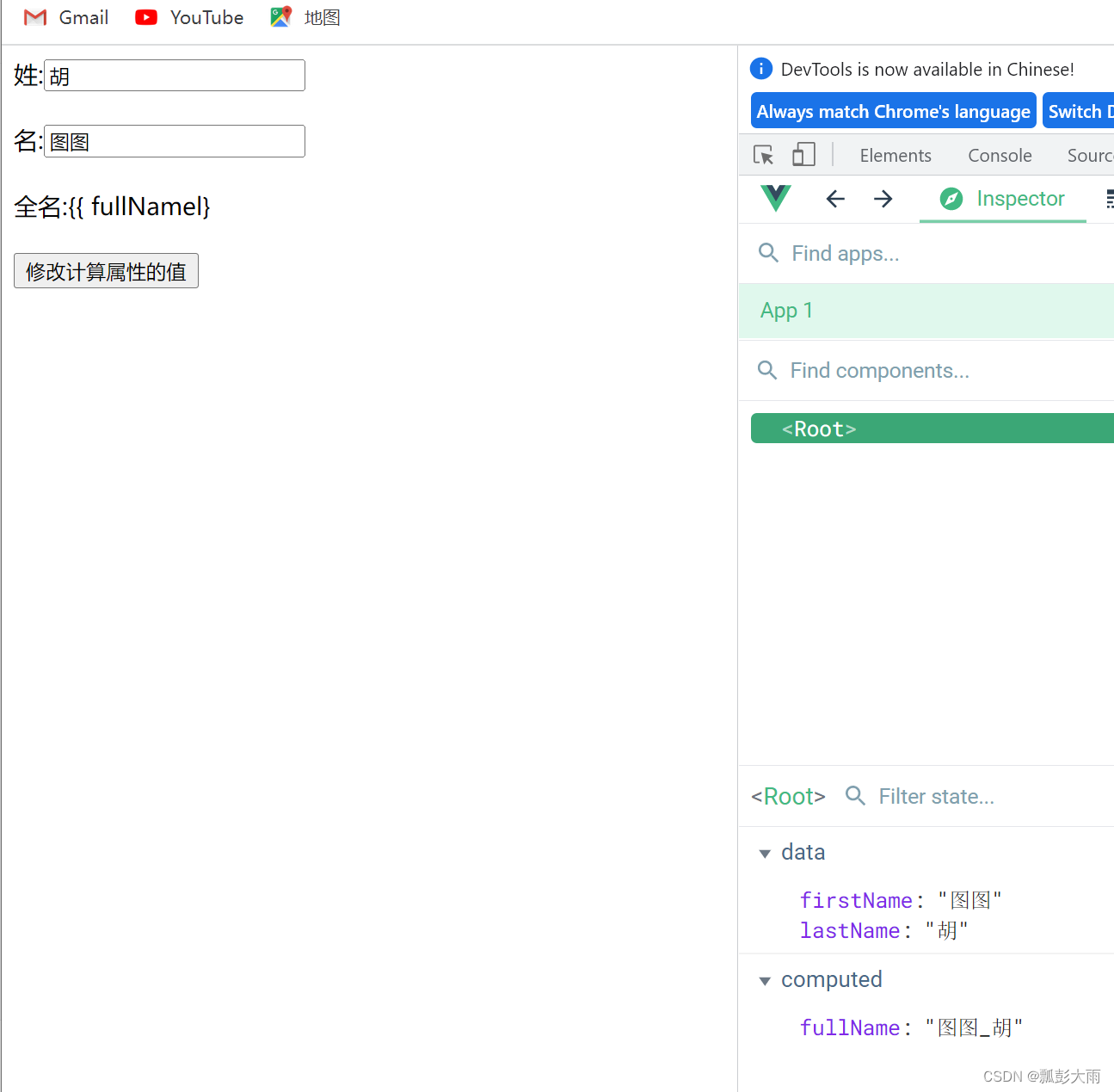
Task: Click the Always match Chrome's language button
Action: click(x=893, y=110)
